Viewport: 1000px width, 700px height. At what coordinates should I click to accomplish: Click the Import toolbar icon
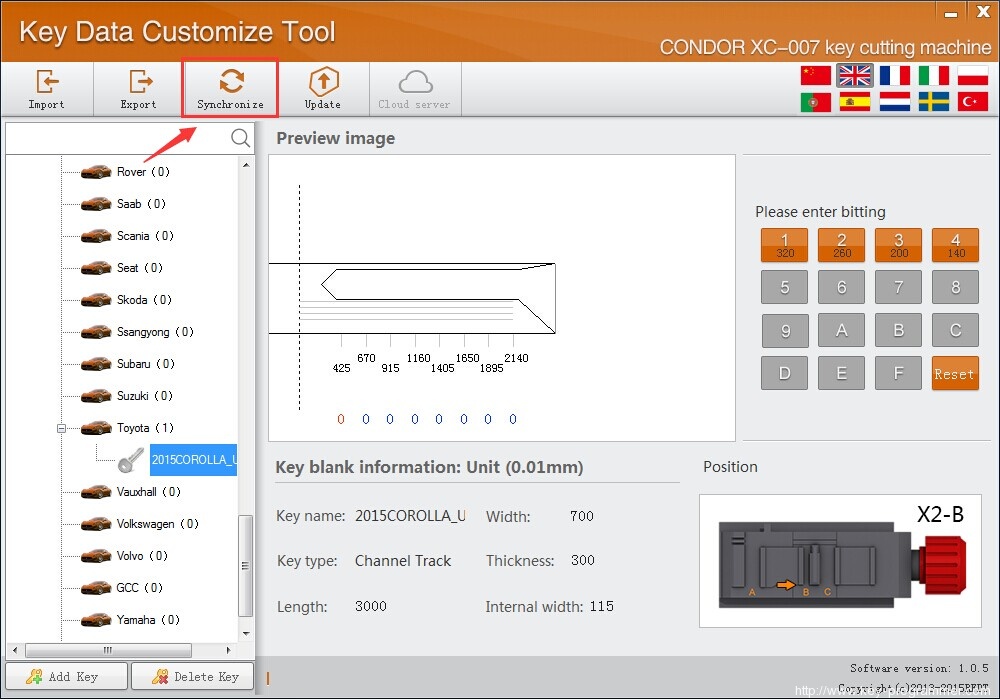click(x=47, y=89)
